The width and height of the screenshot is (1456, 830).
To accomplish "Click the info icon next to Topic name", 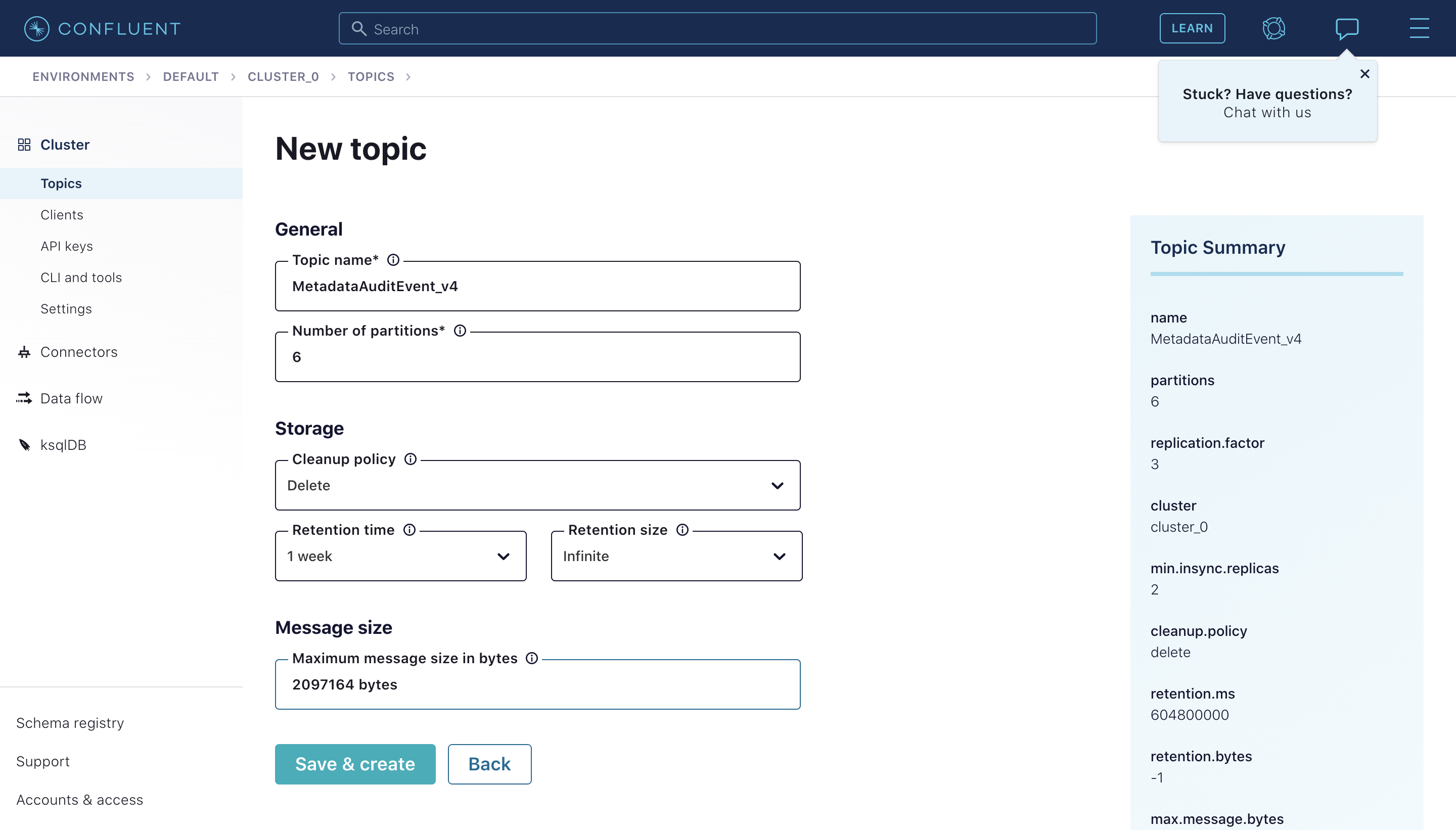I will (393, 260).
